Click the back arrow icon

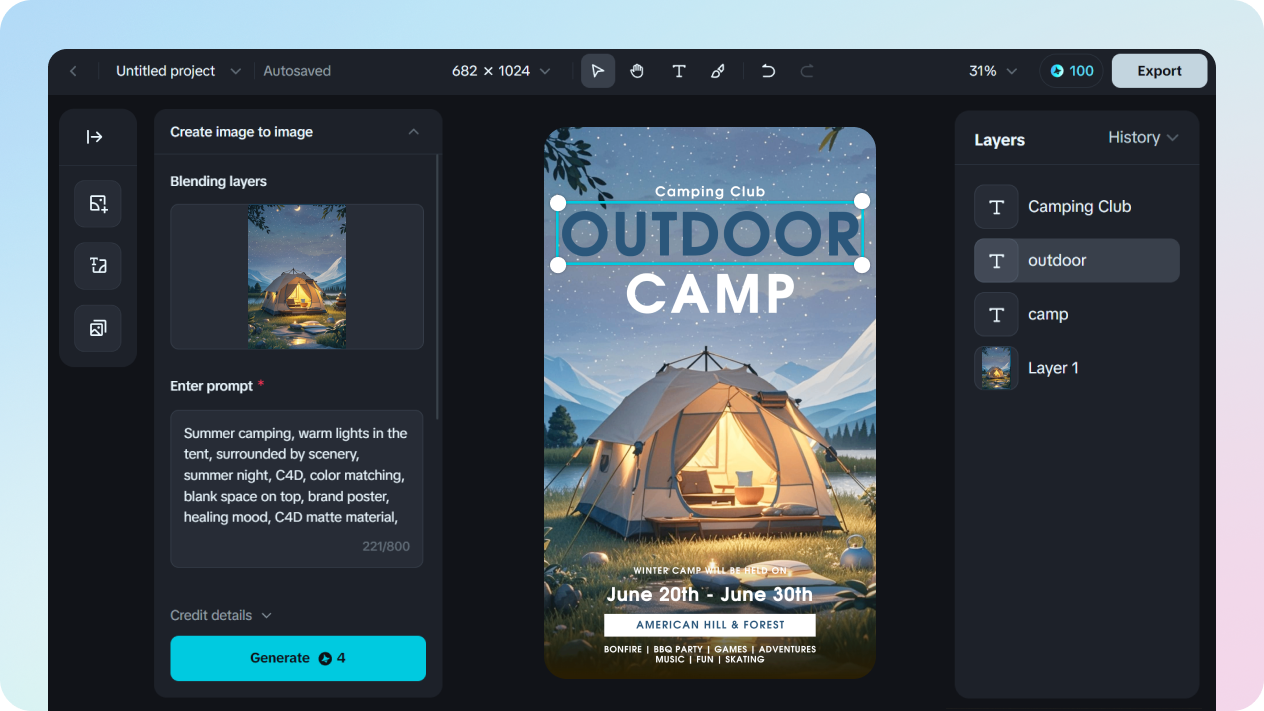tap(73, 71)
